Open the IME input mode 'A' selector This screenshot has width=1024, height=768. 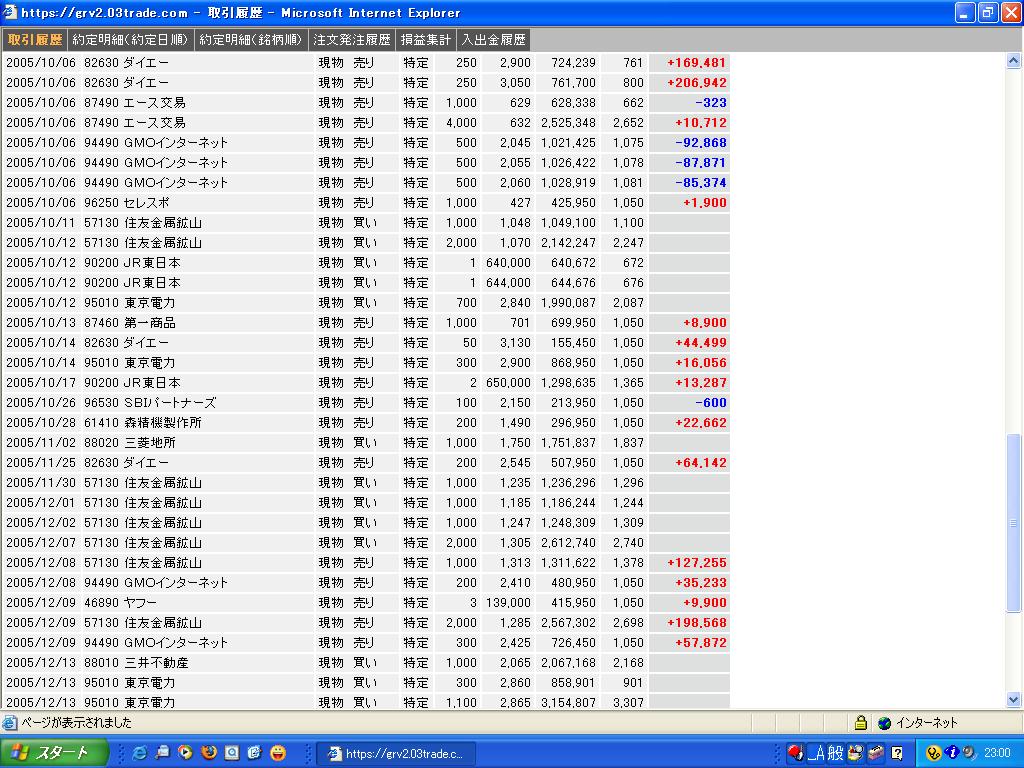(x=817, y=753)
